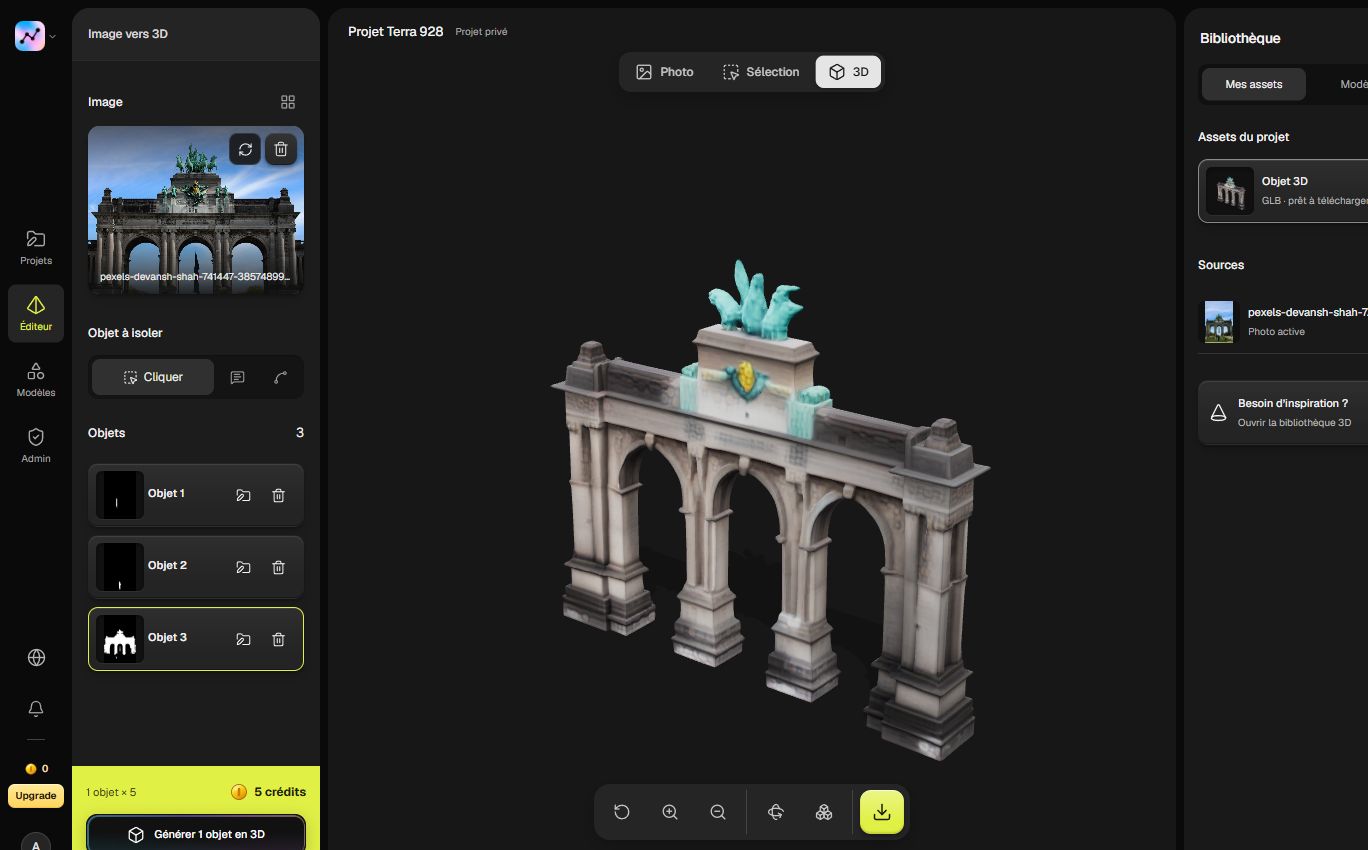The image size is (1368, 850).
Task: Zoom in on the 3D model
Action: click(670, 812)
